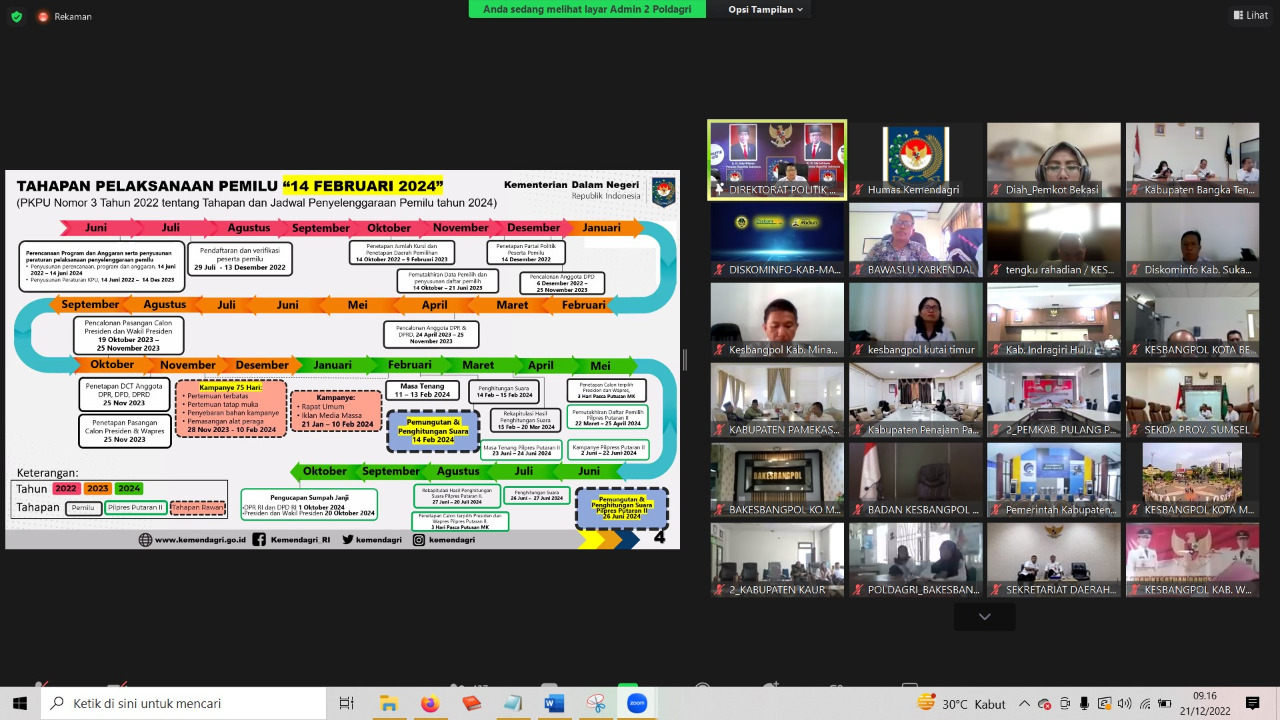Launch Firefox from the taskbar
This screenshot has width=1280, height=720.
pyautogui.click(x=430, y=704)
